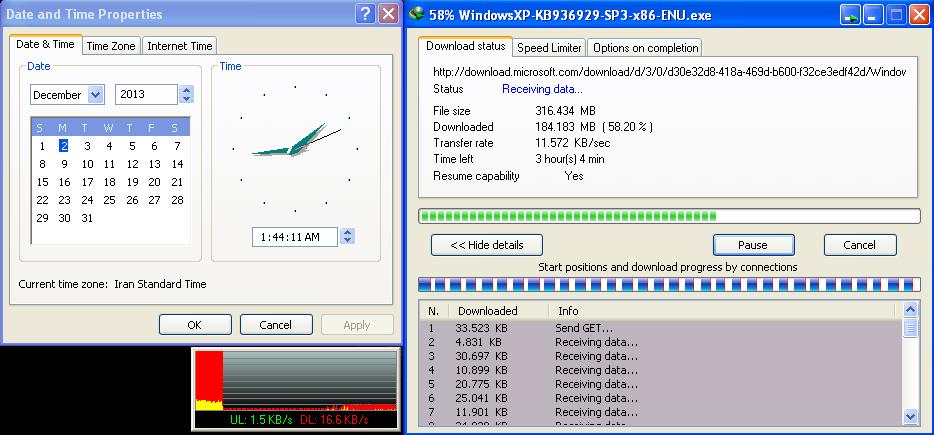Select December 29 on the calendar
Screen dimensions: 934x435
(x=42, y=218)
